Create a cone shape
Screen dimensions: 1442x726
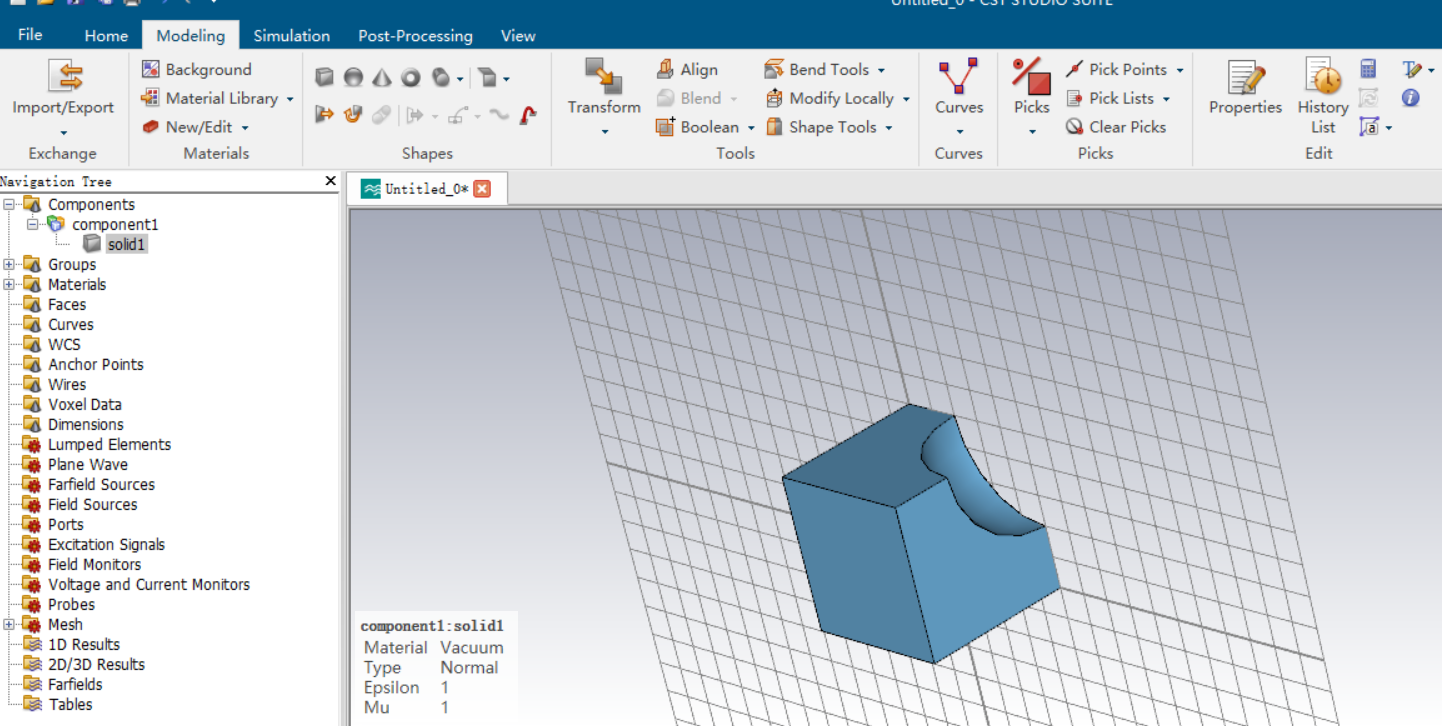click(382, 77)
